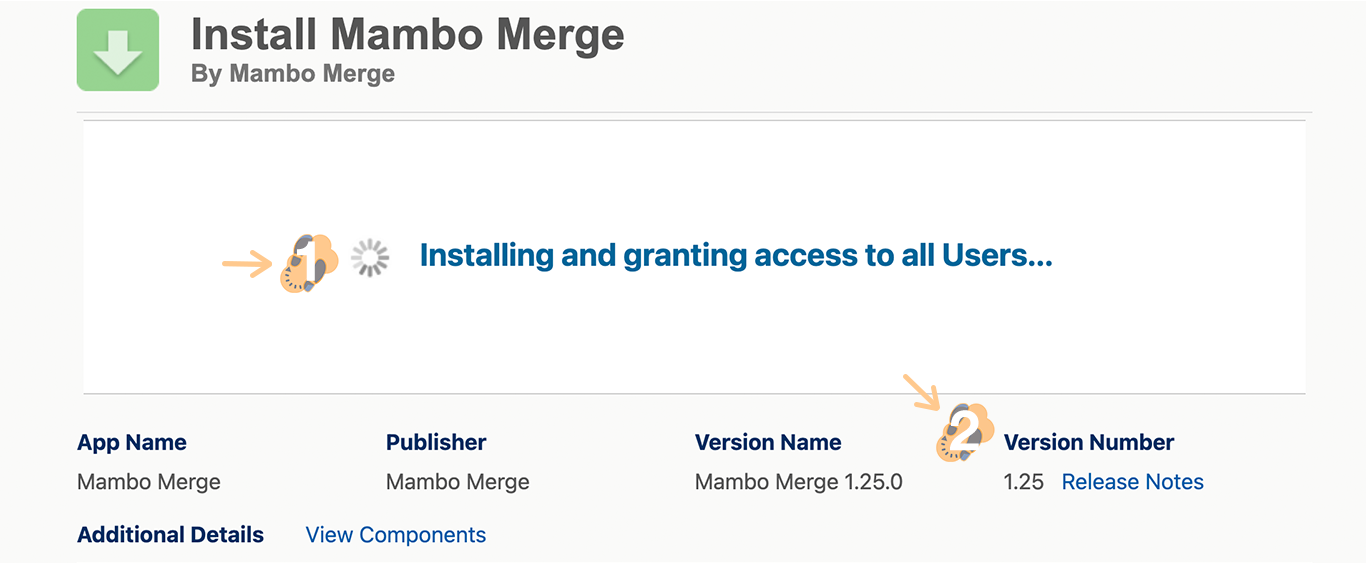This screenshot has width=1366, height=563.
Task: Click the "By Mambo Merge" subtitle
Action: click(x=293, y=74)
